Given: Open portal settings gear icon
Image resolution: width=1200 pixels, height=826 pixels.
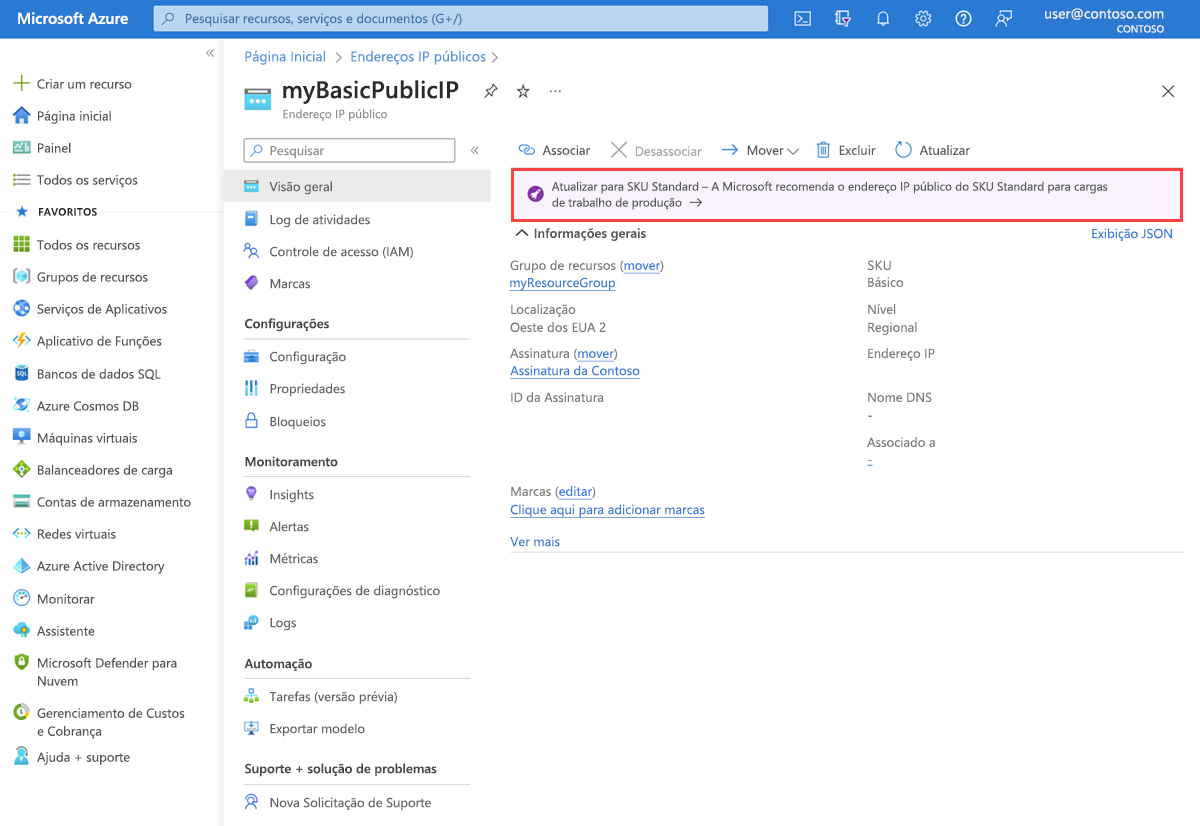Looking at the screenshot, I should 923,19.
